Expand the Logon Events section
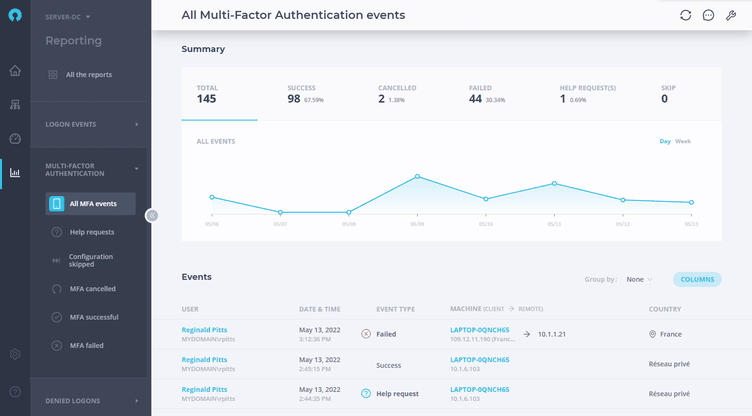 tap(91, 124)
